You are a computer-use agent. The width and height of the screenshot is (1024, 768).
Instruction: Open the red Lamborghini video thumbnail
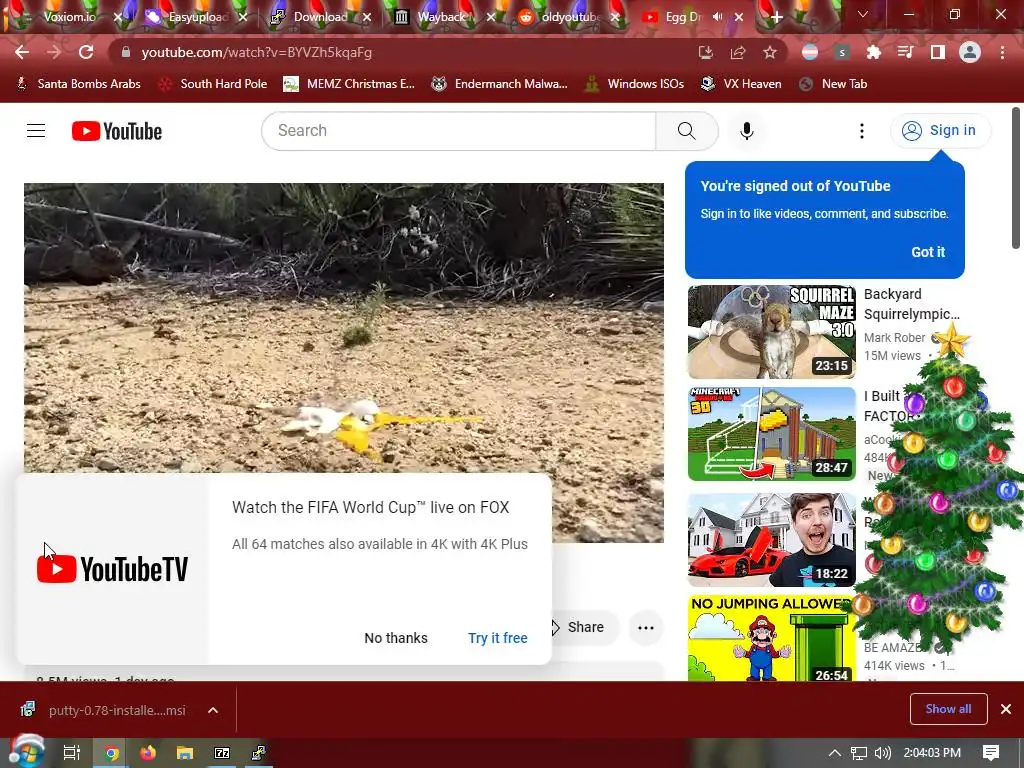[771, 540]
